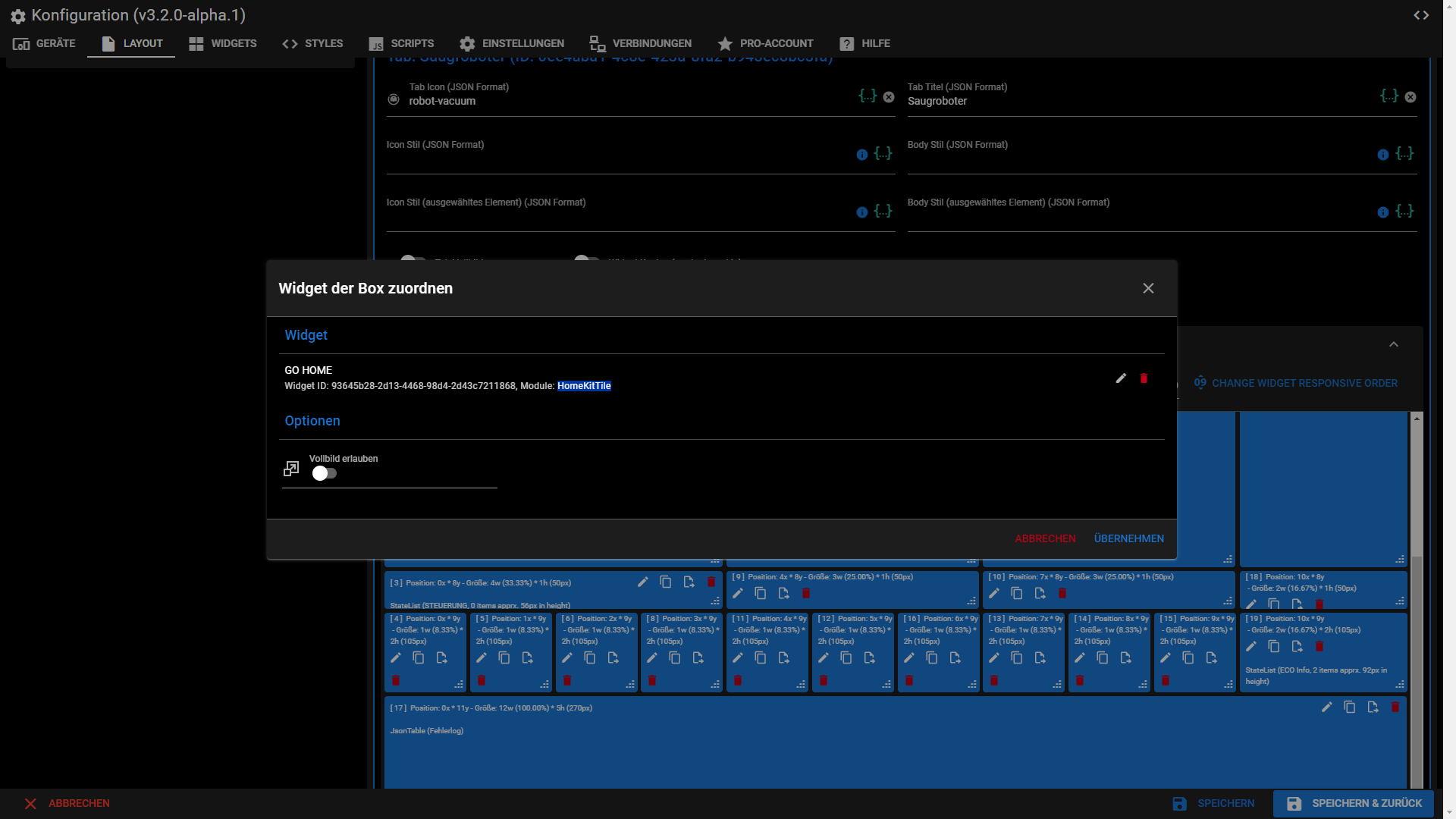Edit box [19] with its pencil icon
This screenshot has height=819, width=1456.
(x=1251, y=647)
